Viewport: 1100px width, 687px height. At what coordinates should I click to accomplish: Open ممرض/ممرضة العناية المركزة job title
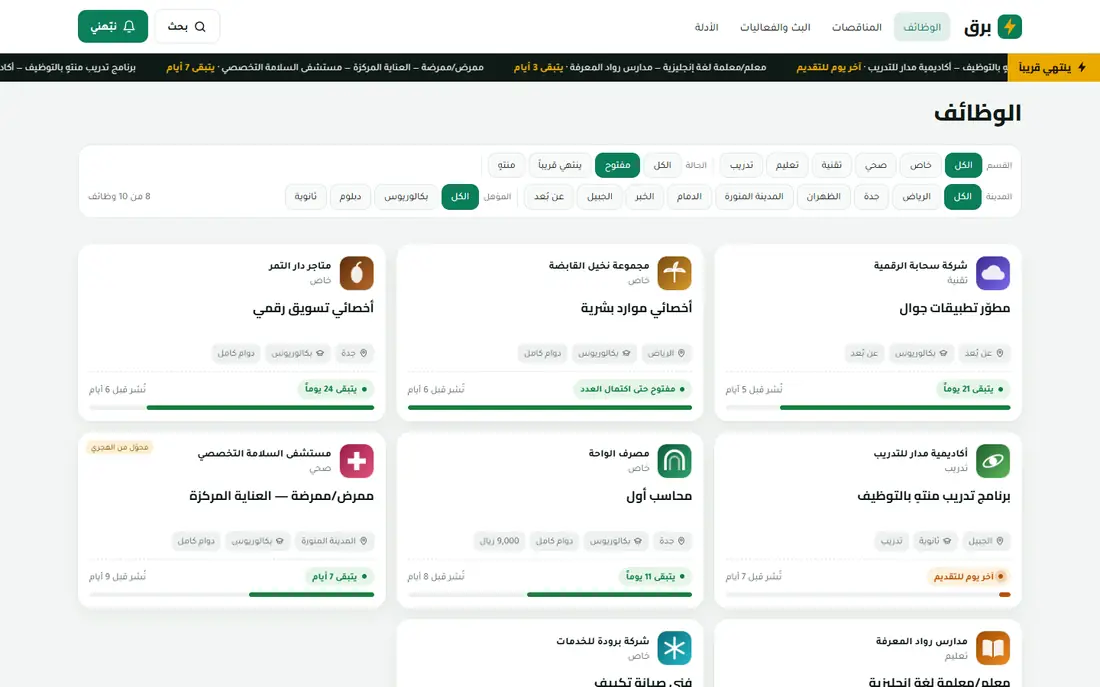coord(281,496)
